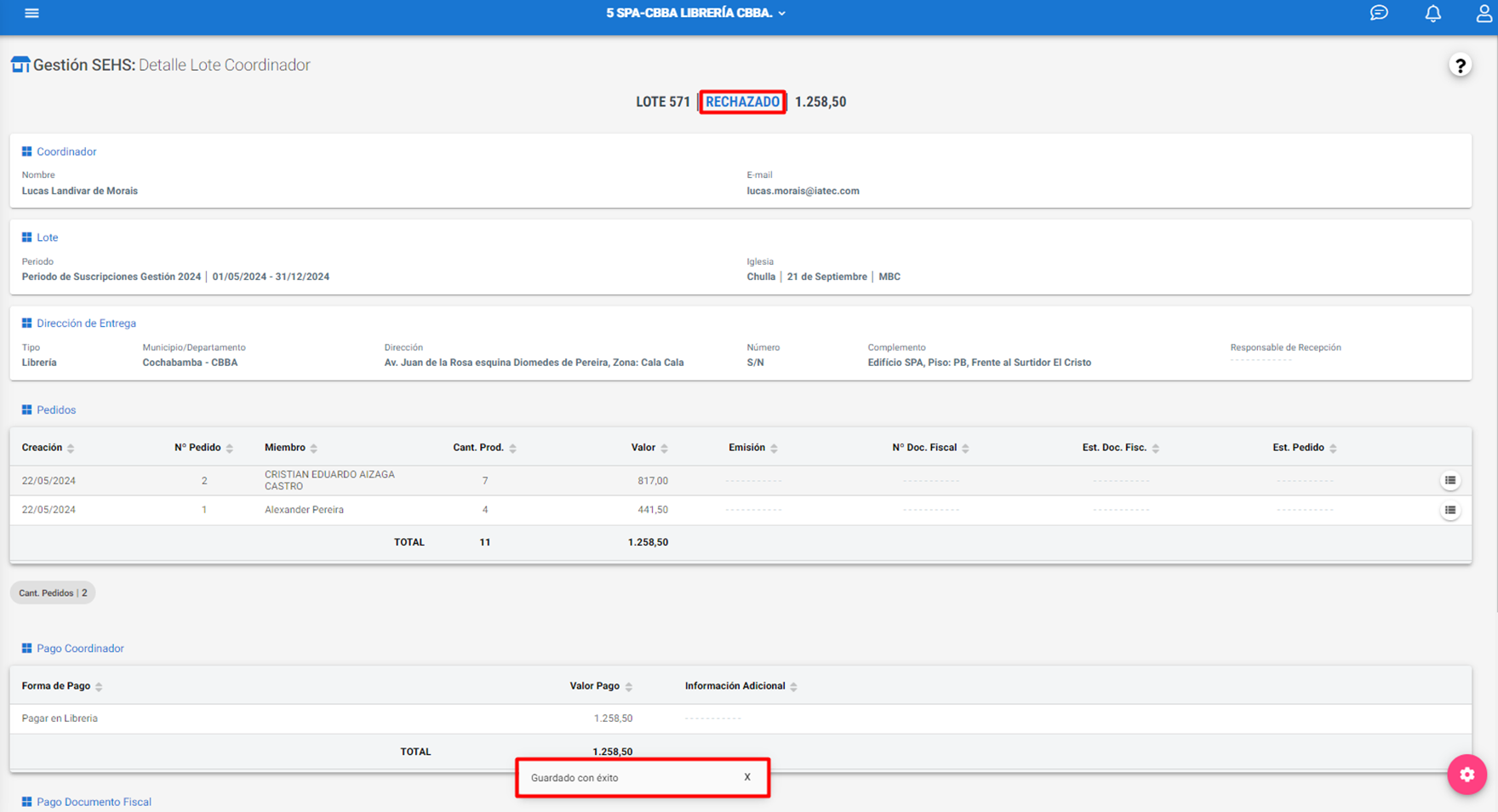Click the Lote section heading
The height and width of the screenshot is (812, 1498).
[48, 237]
